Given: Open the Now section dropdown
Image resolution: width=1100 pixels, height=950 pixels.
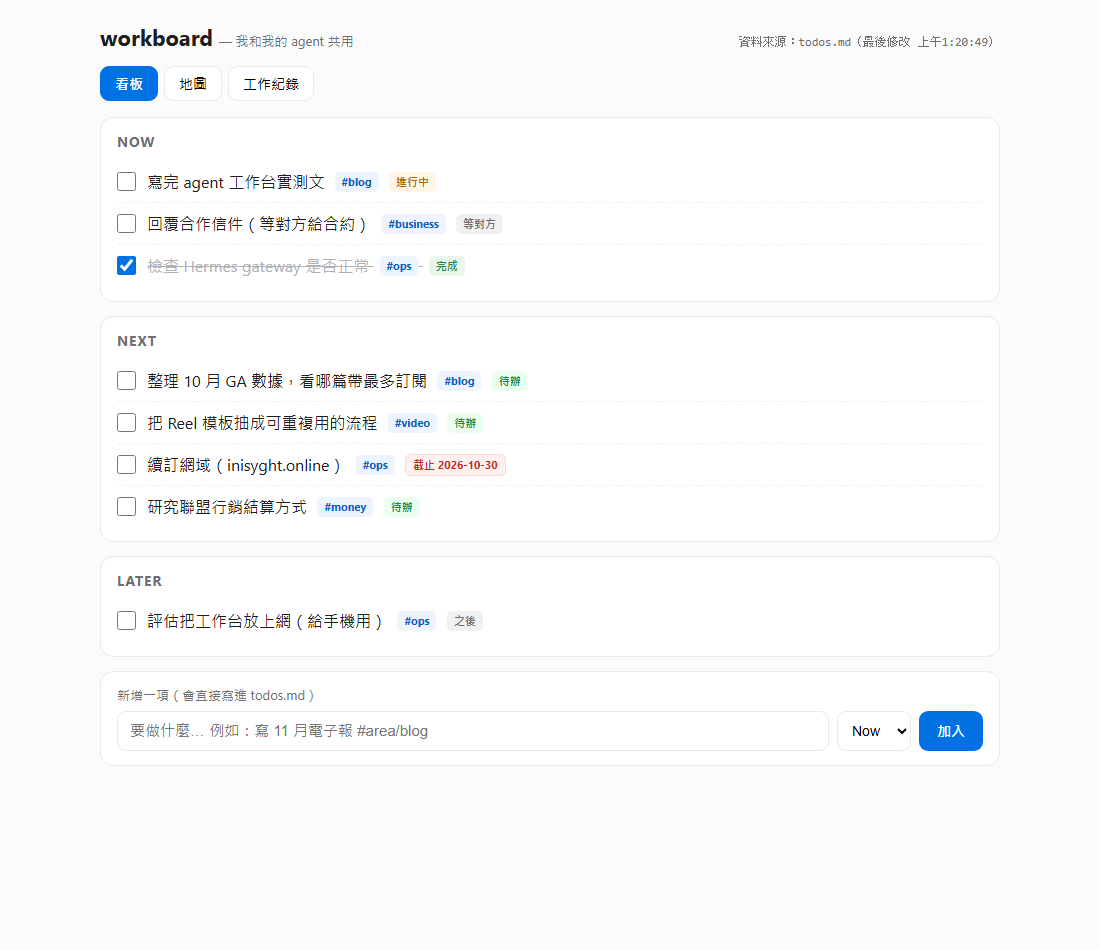Looking at the screenshot, I should pos(873,731).
